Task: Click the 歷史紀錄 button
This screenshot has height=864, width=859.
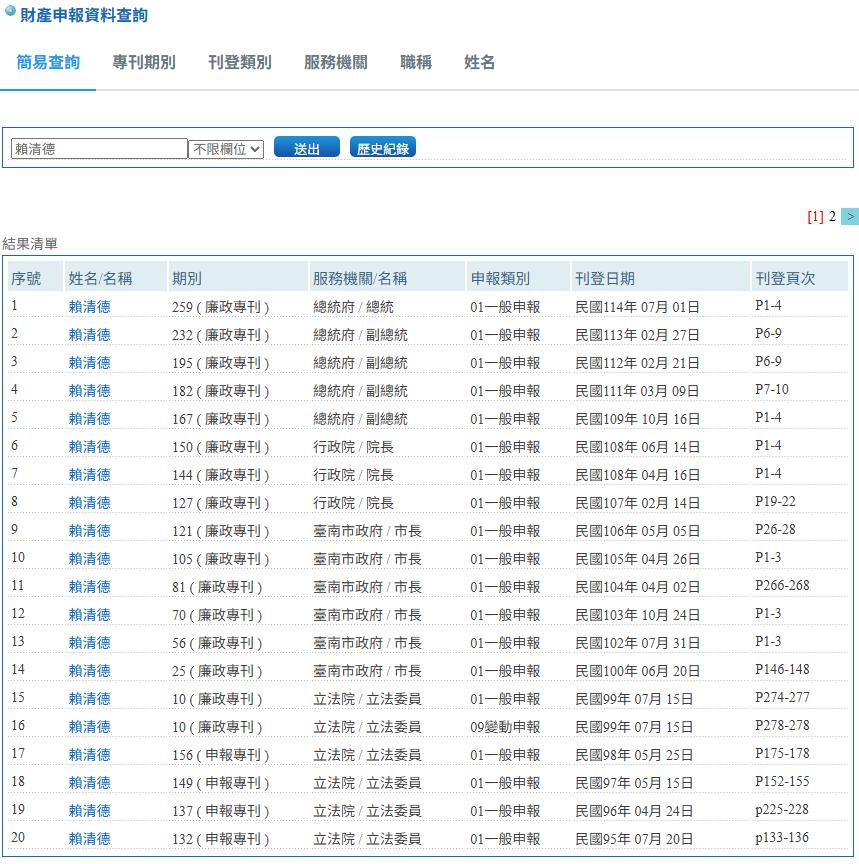Action: click(x=383, y=148)
